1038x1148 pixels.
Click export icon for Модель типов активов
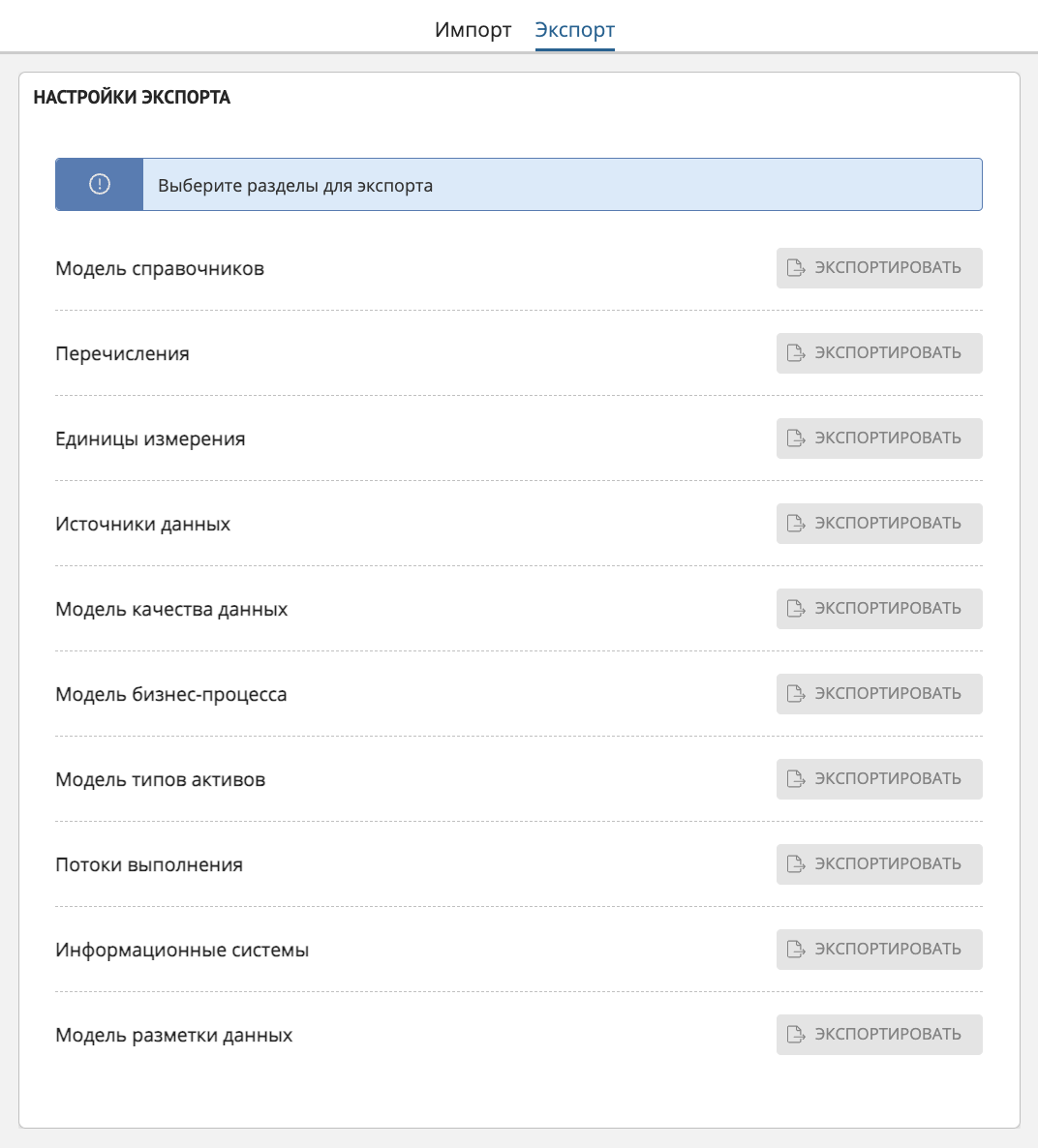(x=796, y=779)
